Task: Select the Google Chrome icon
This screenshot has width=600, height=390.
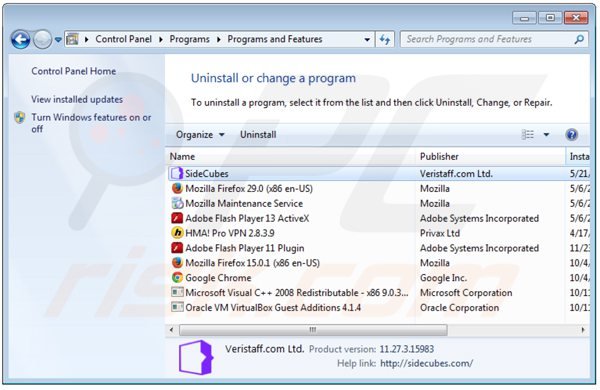Action: (x=177, y=277)
